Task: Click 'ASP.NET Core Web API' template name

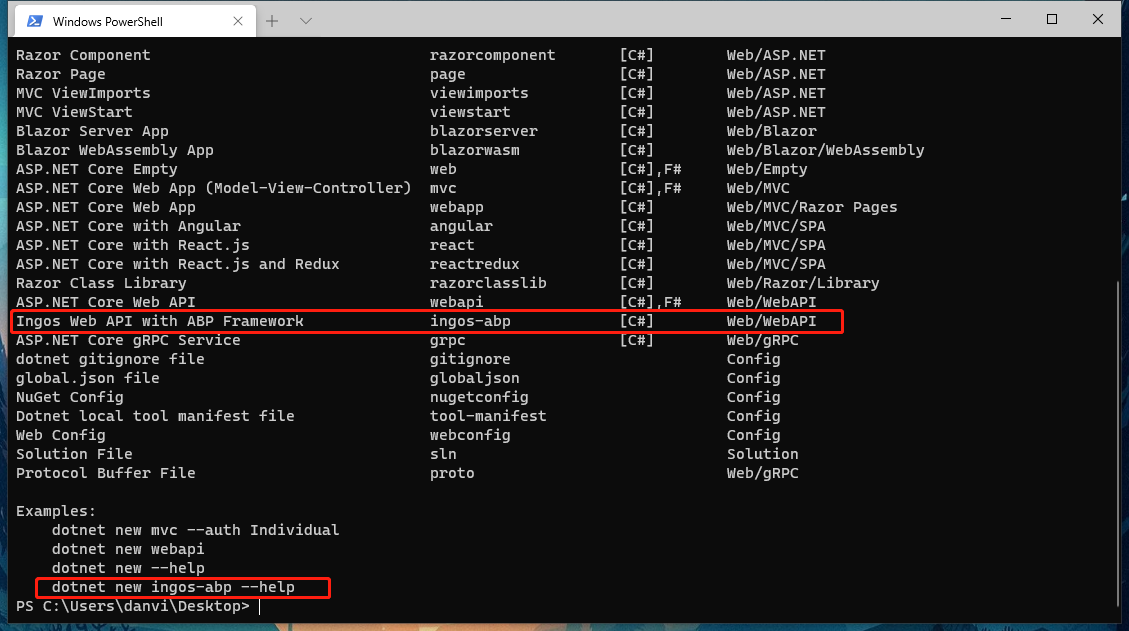Action: (x=106, y=302)
